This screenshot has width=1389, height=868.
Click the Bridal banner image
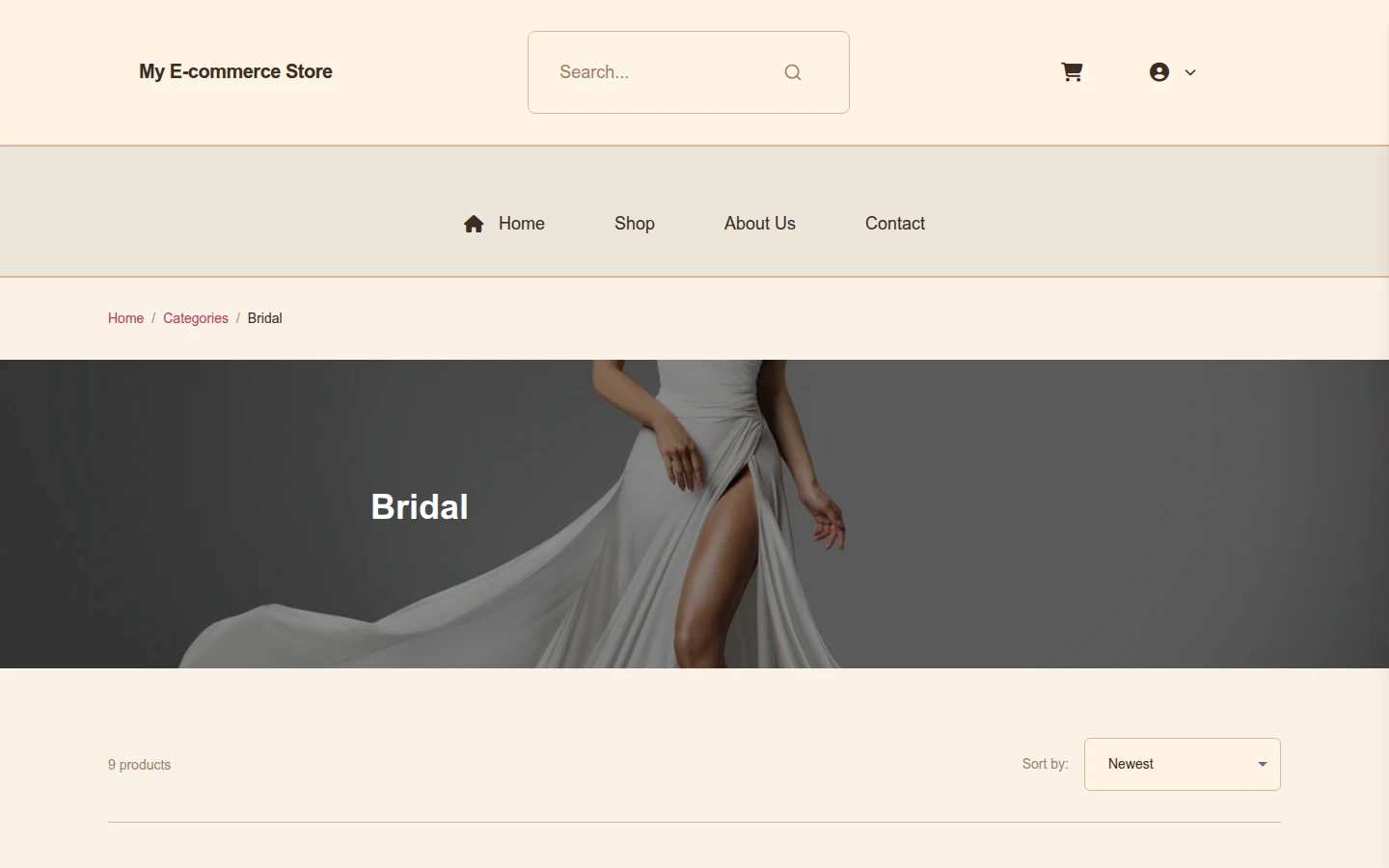click(x=694, y=514)
